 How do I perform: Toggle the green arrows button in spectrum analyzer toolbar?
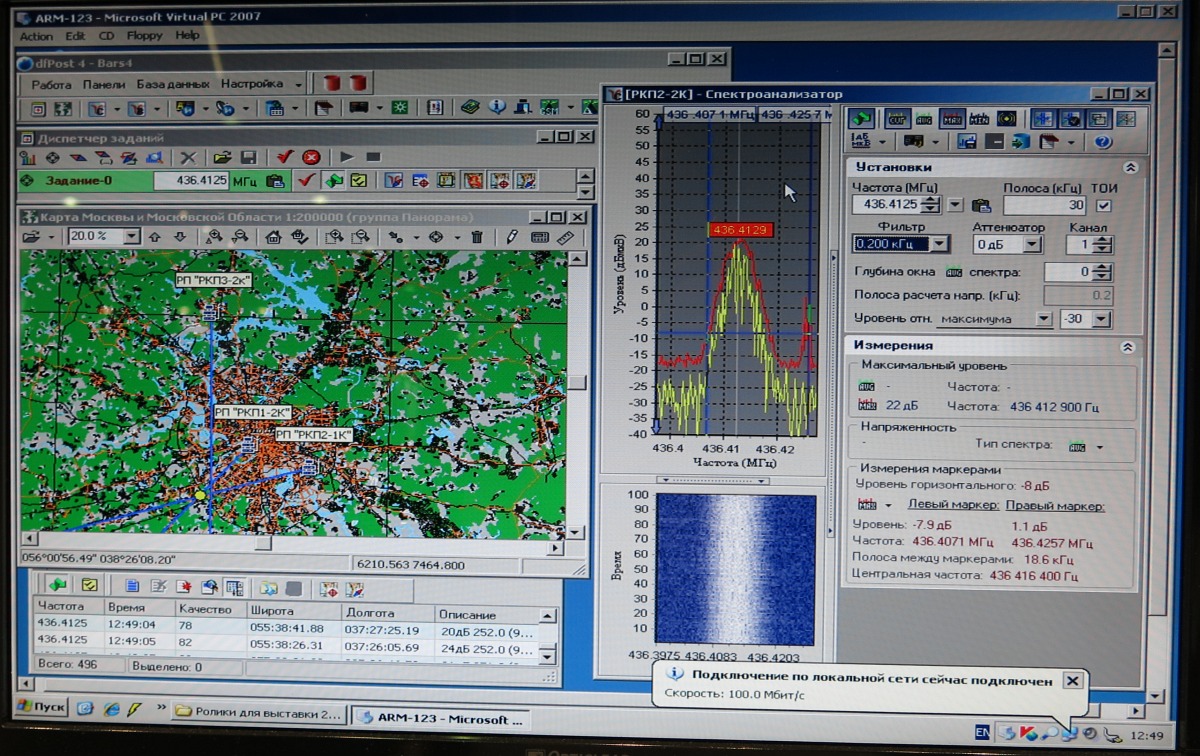[862, 118]
